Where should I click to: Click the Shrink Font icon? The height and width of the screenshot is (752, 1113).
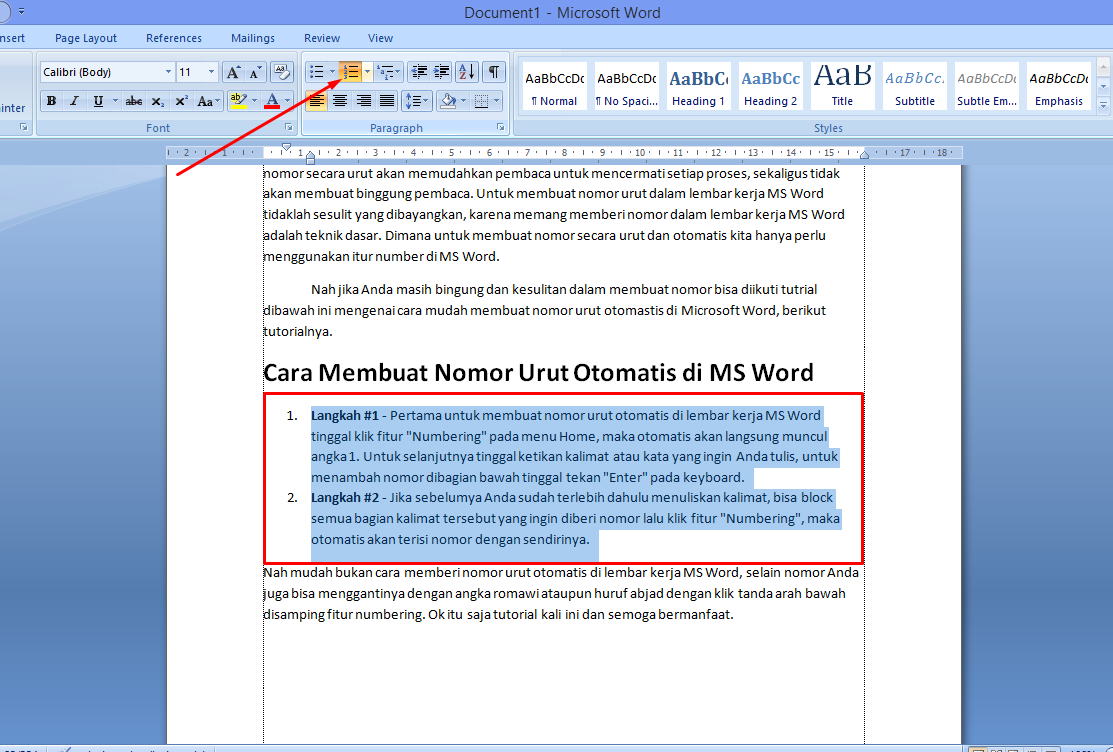click(x=255, y=72)
